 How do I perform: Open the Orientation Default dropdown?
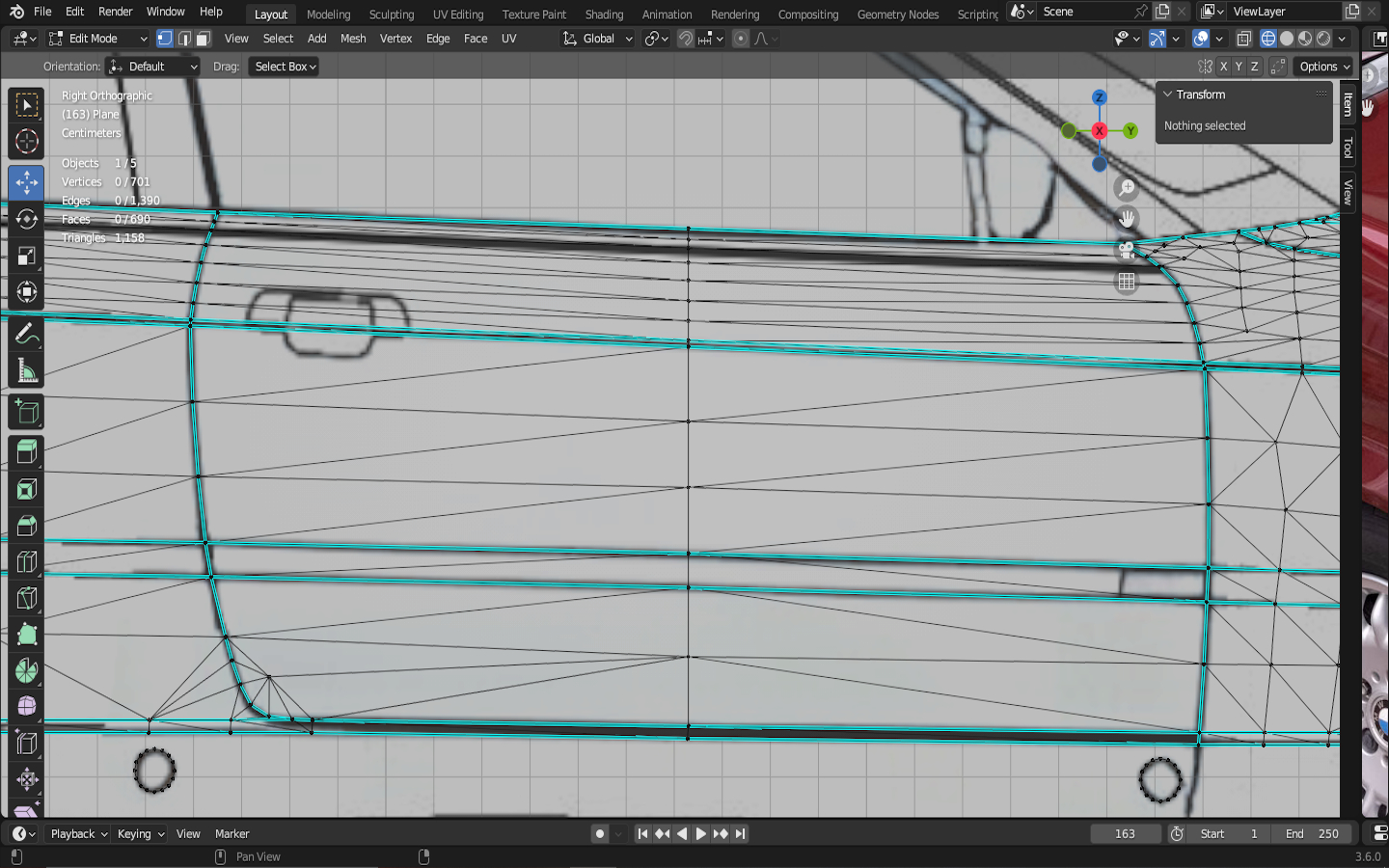click(x=153, y=67)
